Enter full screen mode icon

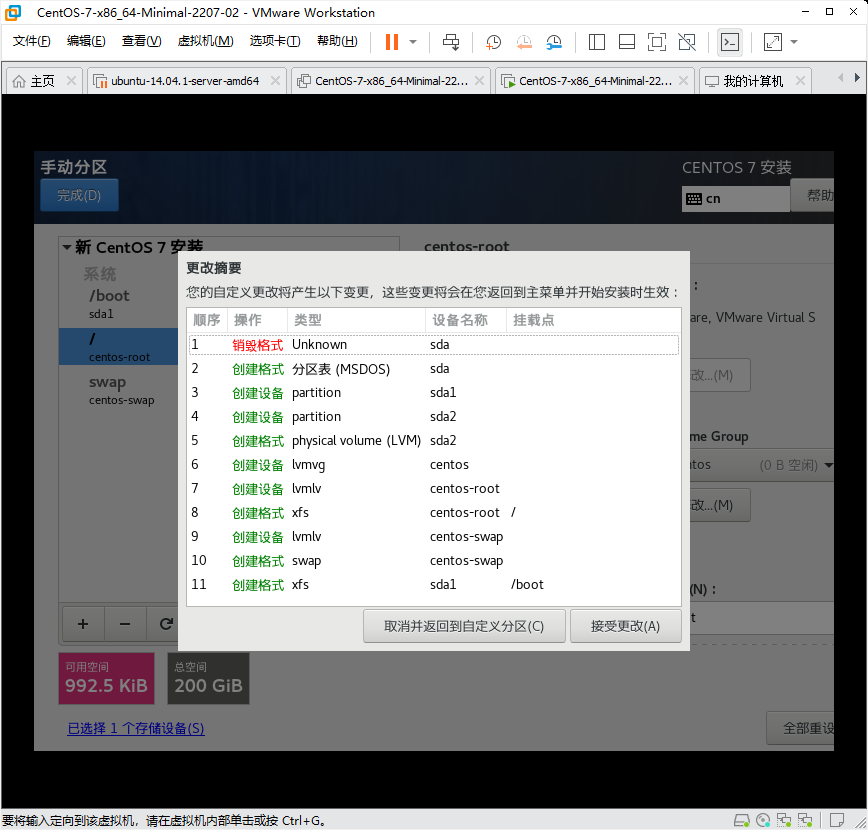[657, 42]
